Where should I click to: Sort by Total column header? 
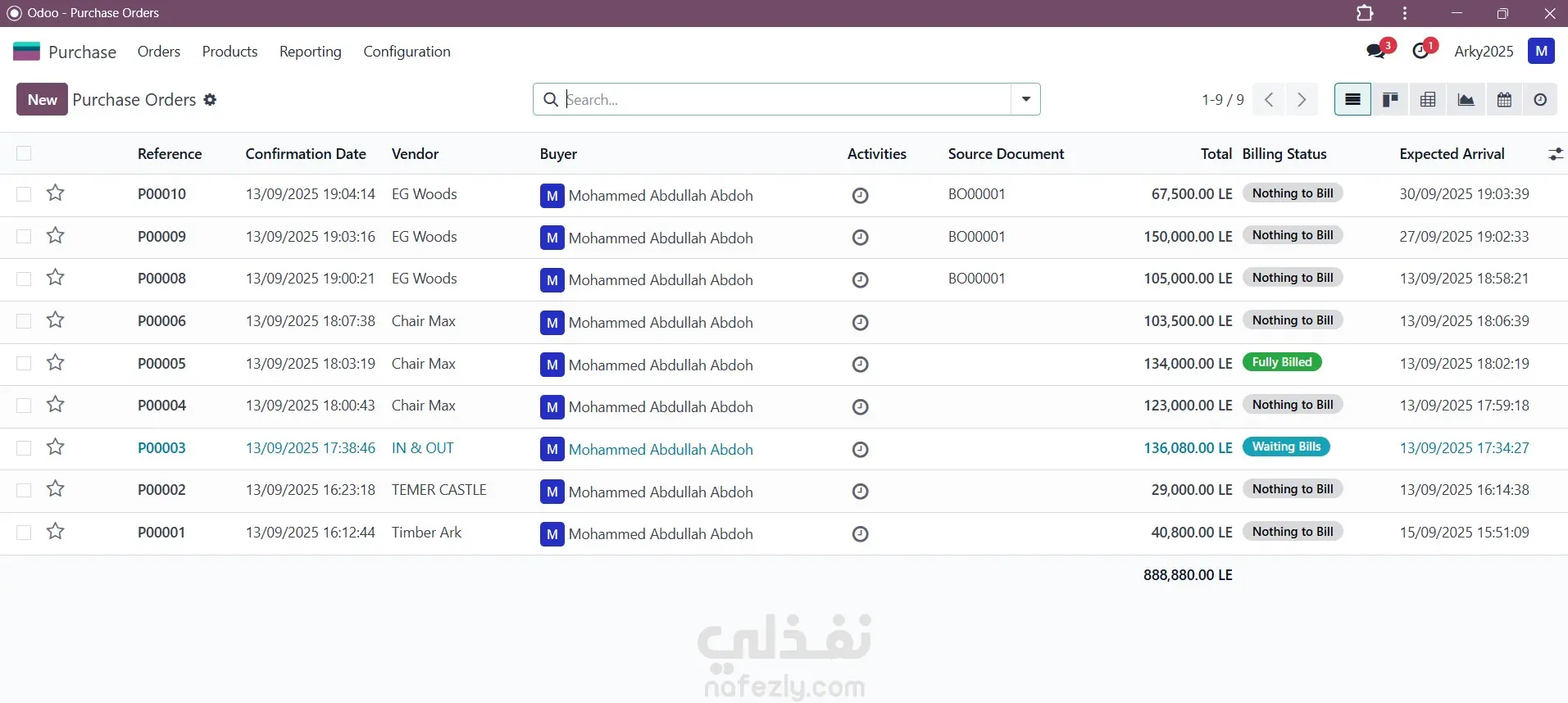point(1216,154)
